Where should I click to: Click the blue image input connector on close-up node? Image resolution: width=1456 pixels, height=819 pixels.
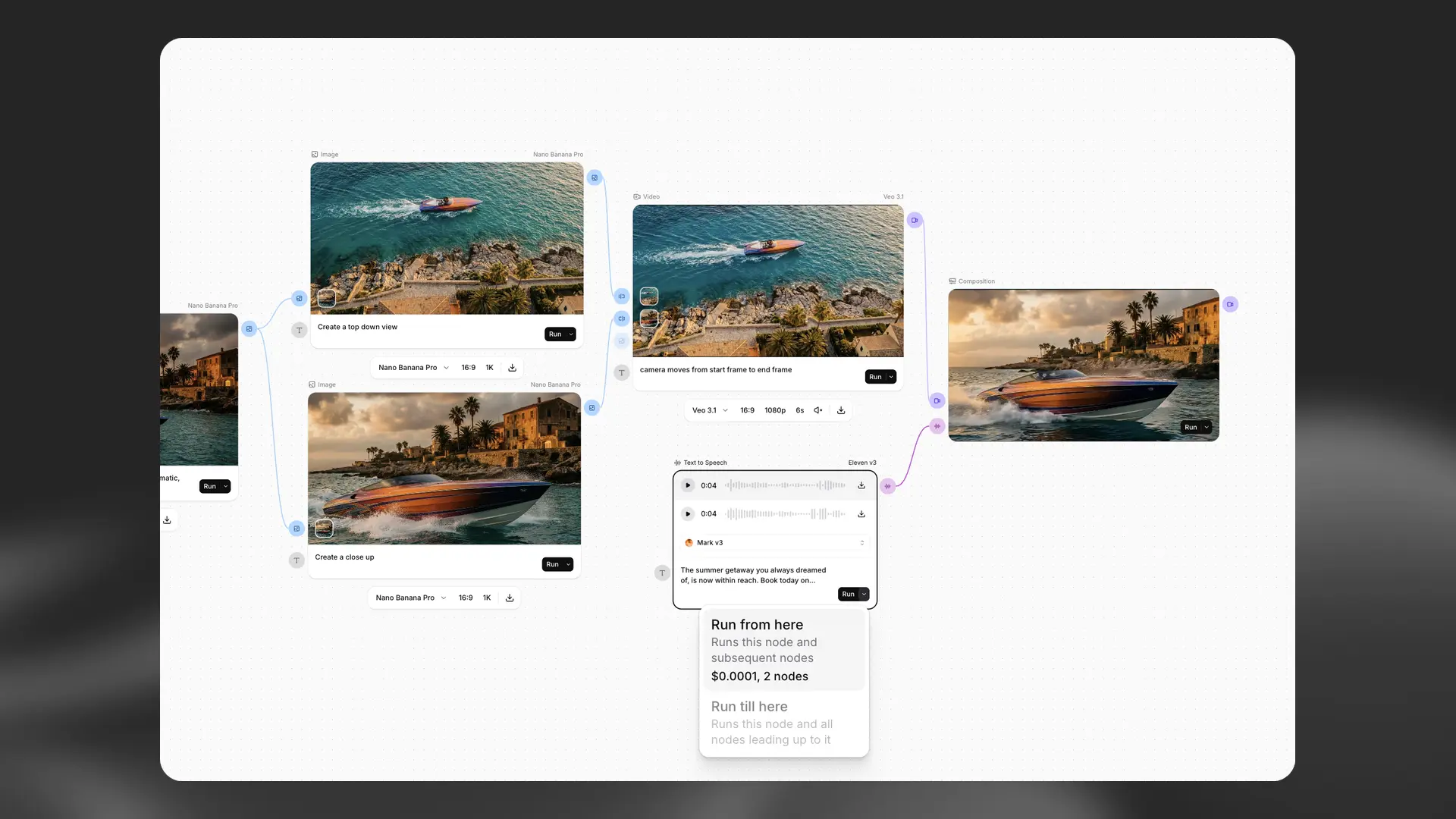(x=296, y=529)
